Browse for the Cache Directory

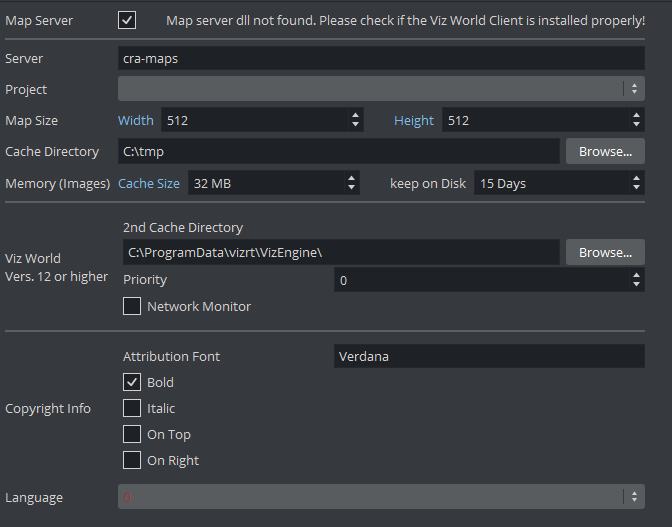(605, 151)
